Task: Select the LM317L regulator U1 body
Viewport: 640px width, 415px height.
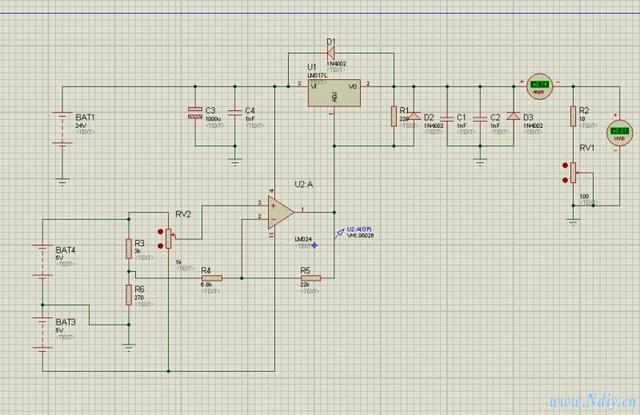Action: pyautogui.click(x=334, y=93)
